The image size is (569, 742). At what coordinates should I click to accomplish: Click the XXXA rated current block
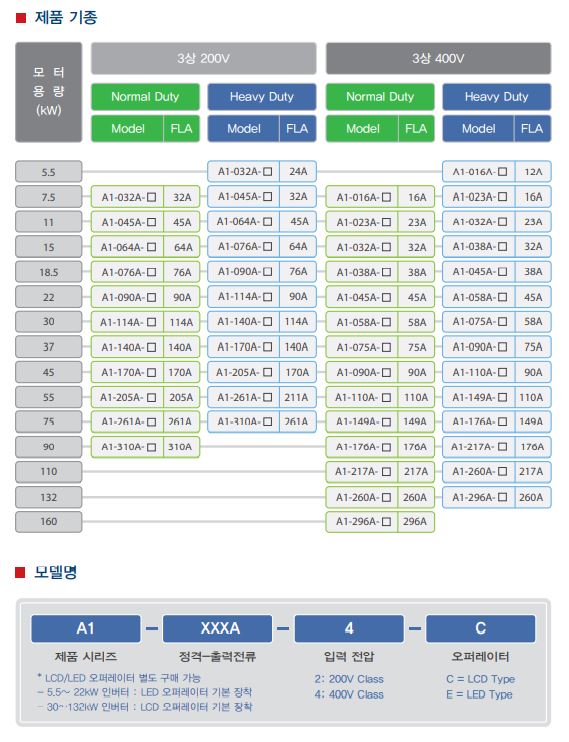[x=218, y=628]
